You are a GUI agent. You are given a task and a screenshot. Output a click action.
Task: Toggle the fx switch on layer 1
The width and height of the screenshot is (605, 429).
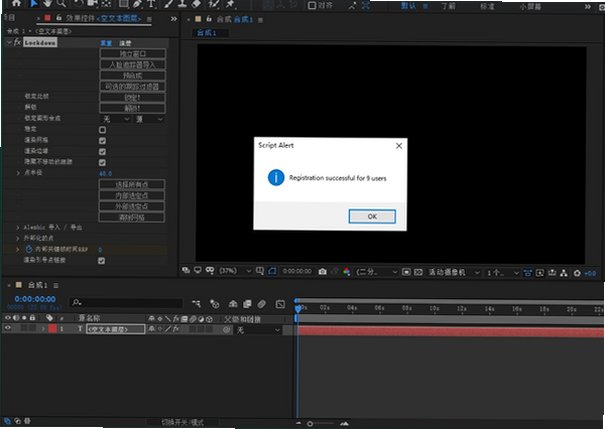[x=176, y=329]
